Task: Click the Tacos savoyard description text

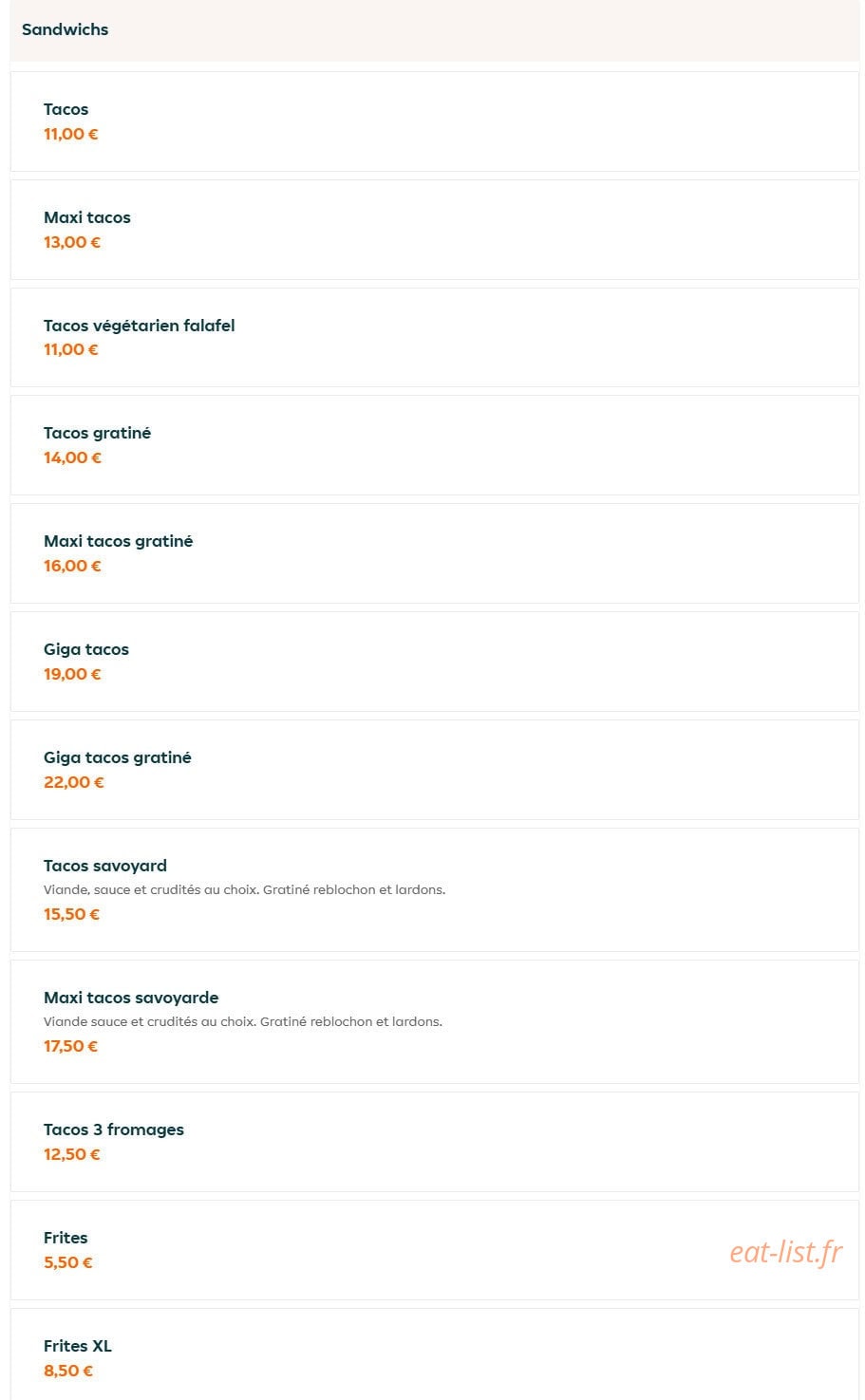Action: tap(244, 890)
